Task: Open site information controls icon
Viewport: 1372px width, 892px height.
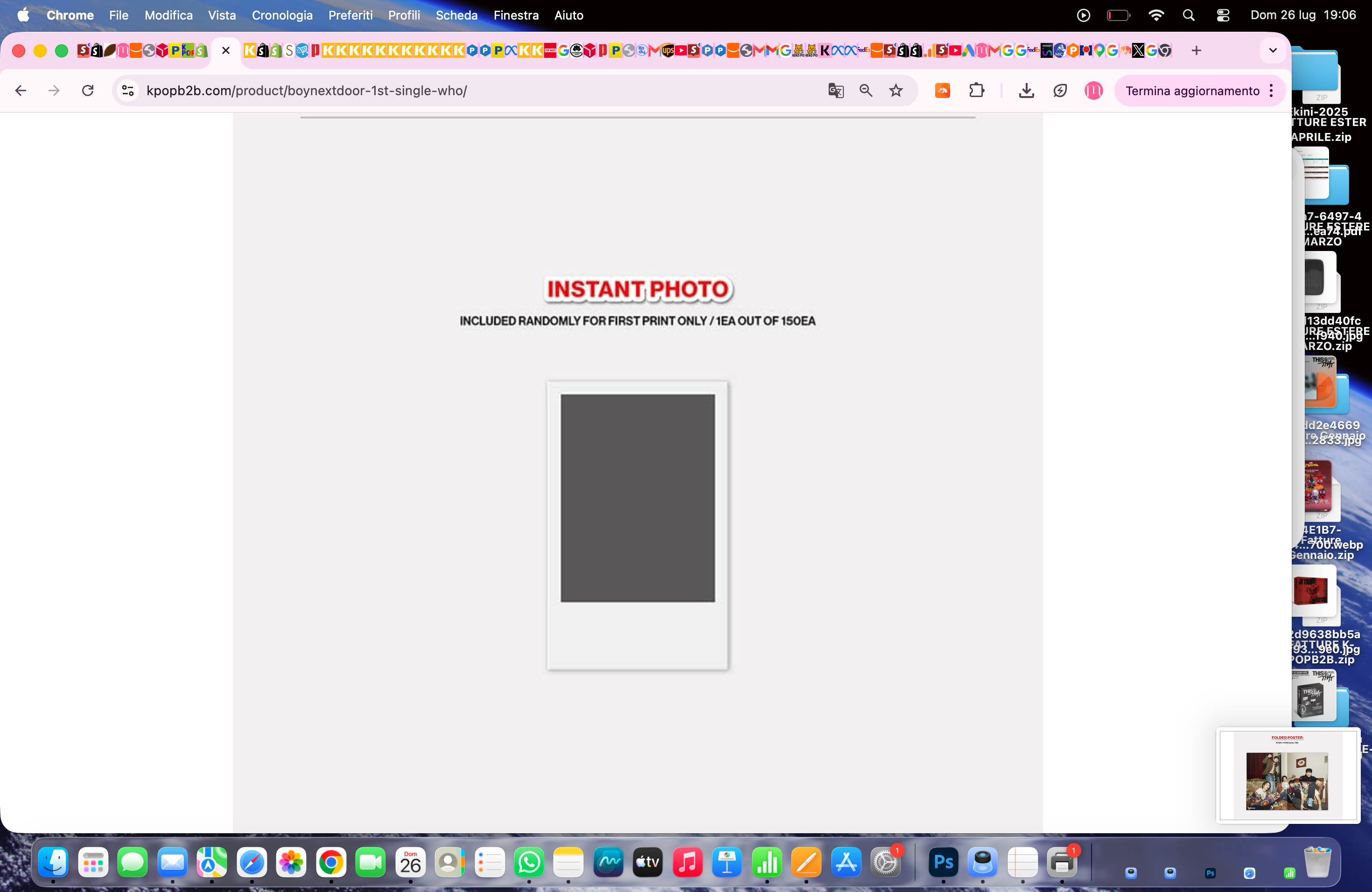Action: click(128, 91)
